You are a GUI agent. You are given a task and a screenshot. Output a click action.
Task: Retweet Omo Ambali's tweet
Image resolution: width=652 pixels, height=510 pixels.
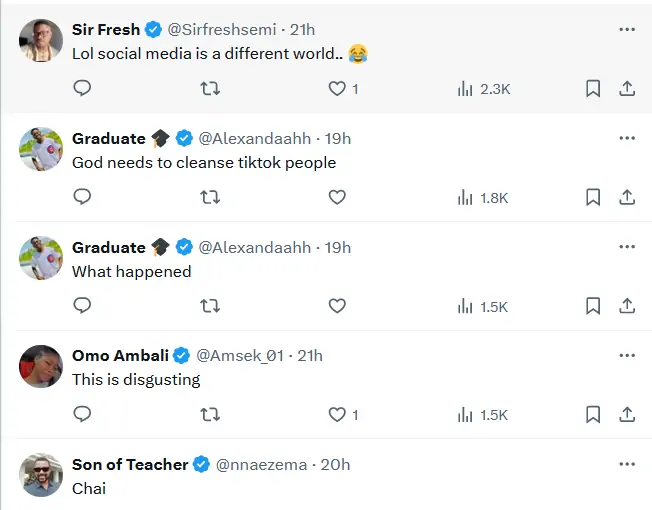210,414
